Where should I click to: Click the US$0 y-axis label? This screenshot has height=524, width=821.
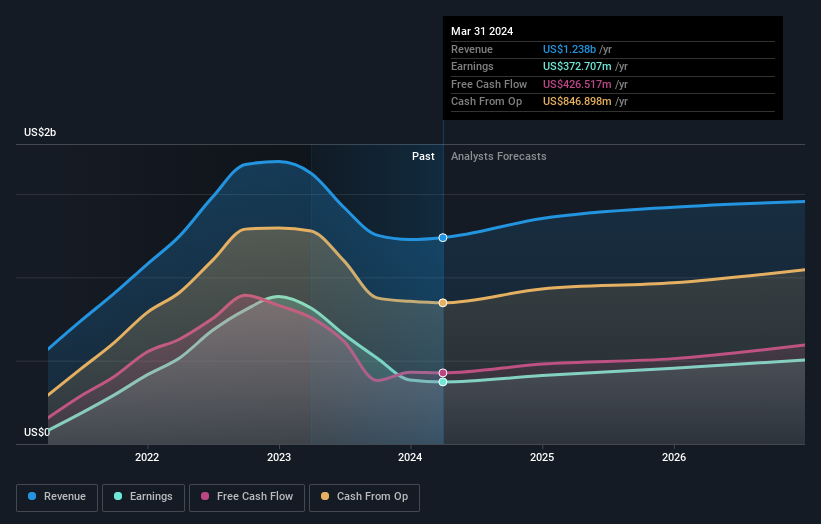tap(37, 432)
